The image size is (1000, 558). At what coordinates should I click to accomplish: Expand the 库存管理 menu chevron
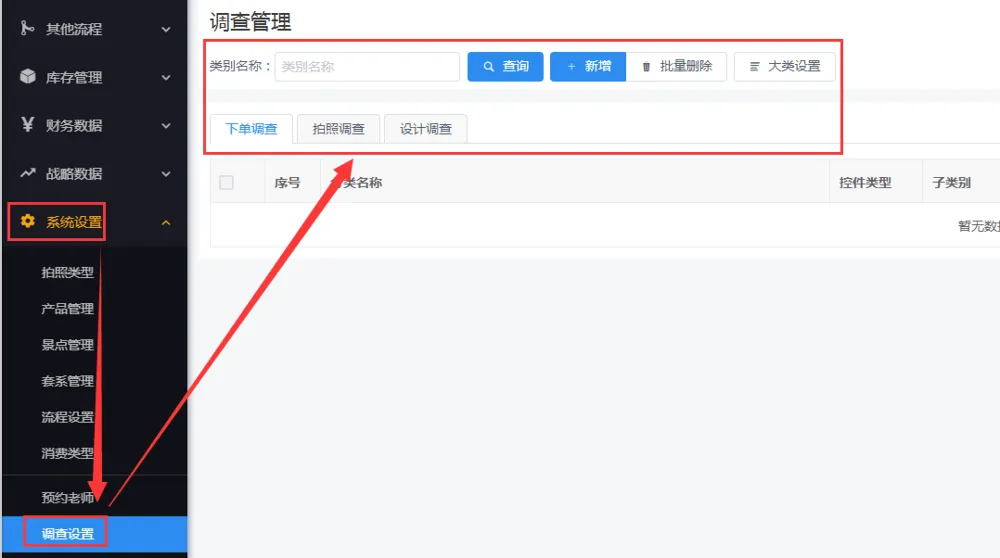point(166,77)
